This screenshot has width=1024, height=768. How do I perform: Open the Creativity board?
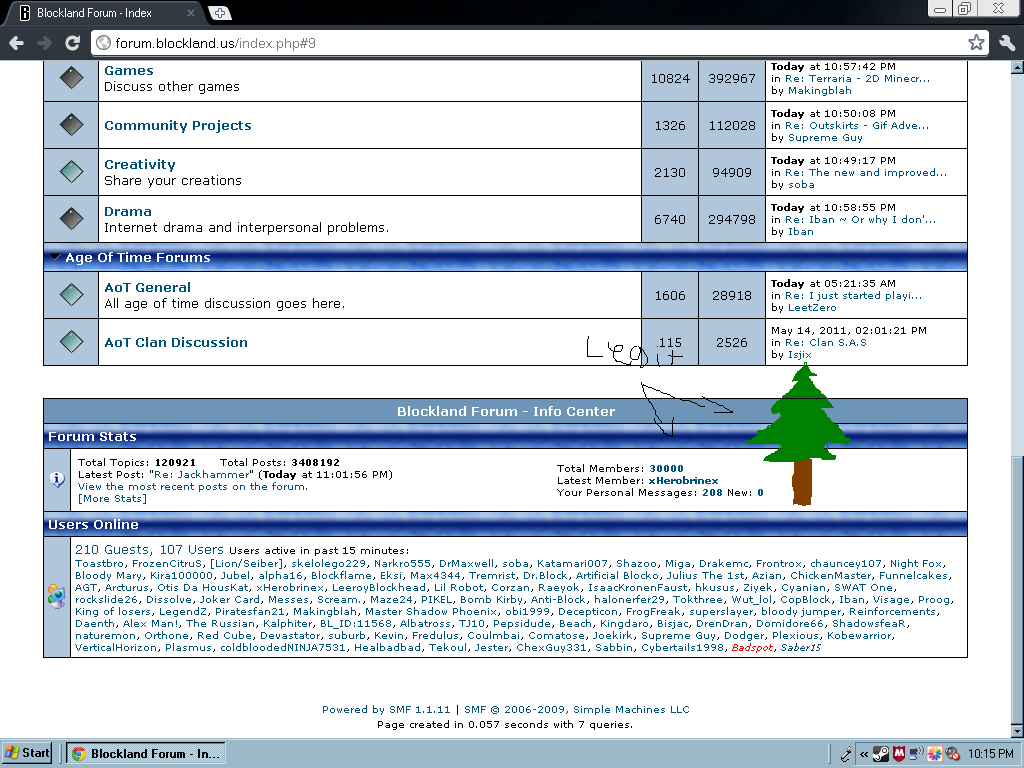point(140,165)
